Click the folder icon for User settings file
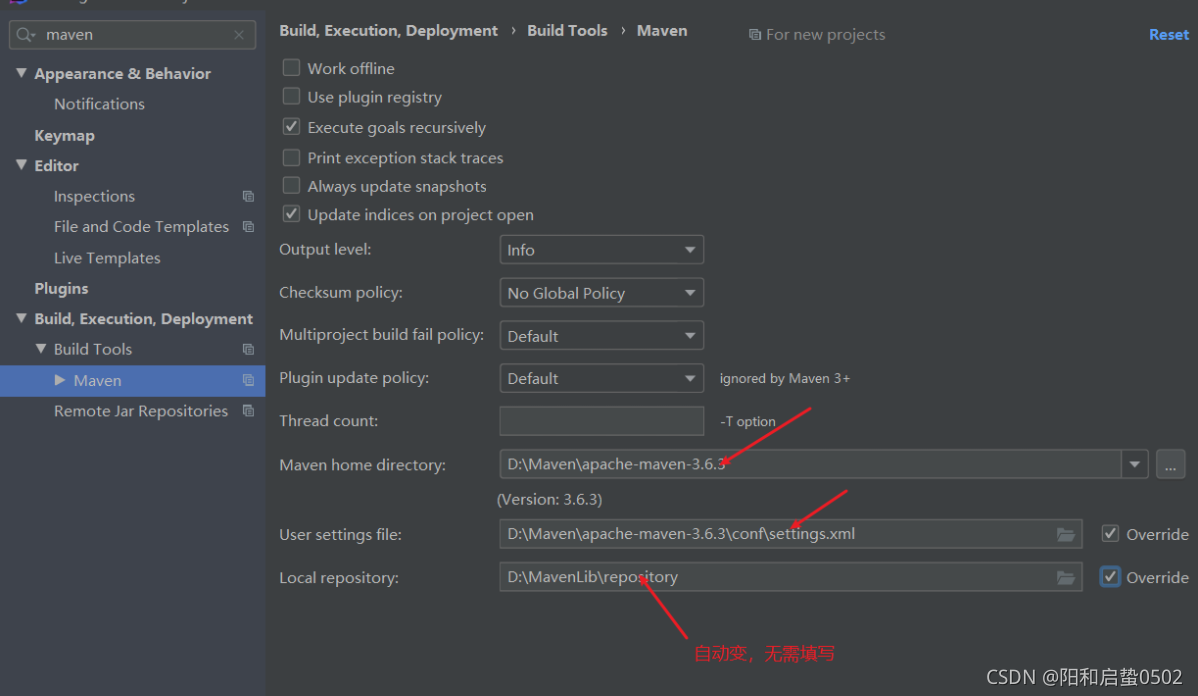This screenshot has height=696, width=1198. pyautogui.click(x=1066, y=534)
